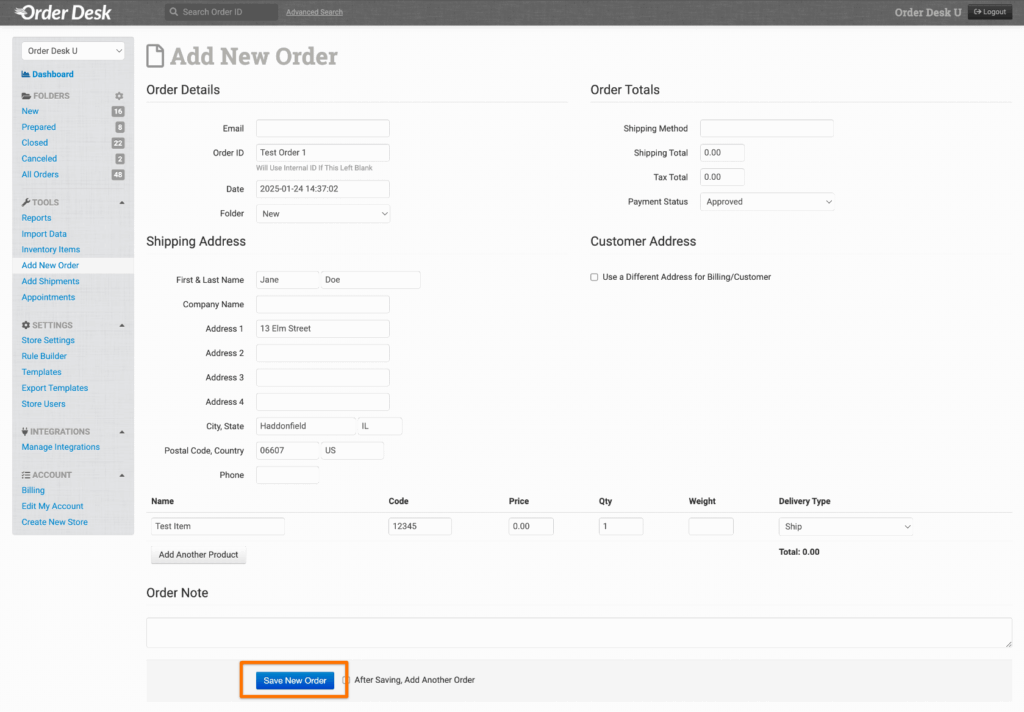The image size is (1024, 712).
Task: Open the Folders settings gear icon
Action: coord(119,96)
